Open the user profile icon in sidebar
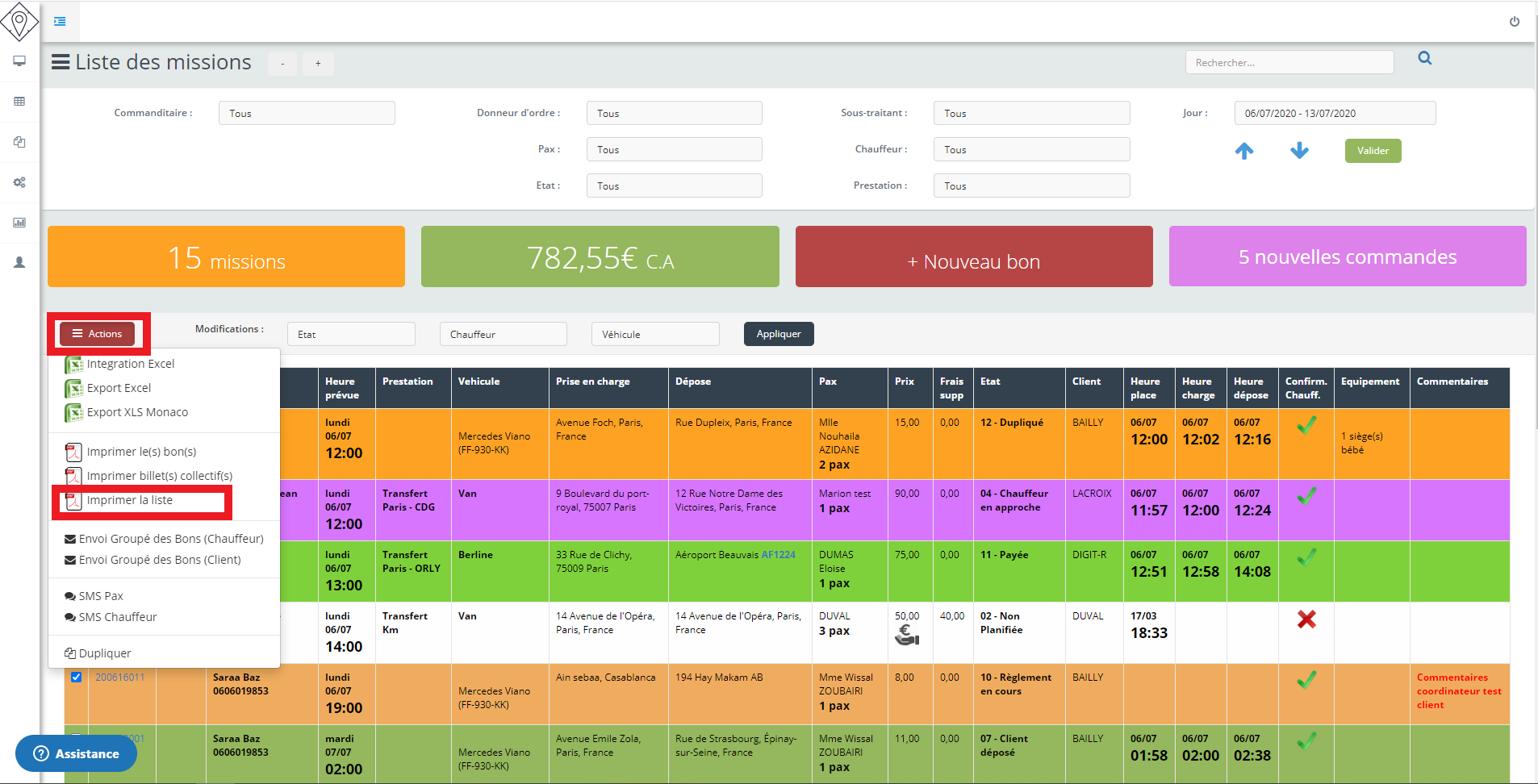This screenshot has width=1538, height=784. pos(19,263)
